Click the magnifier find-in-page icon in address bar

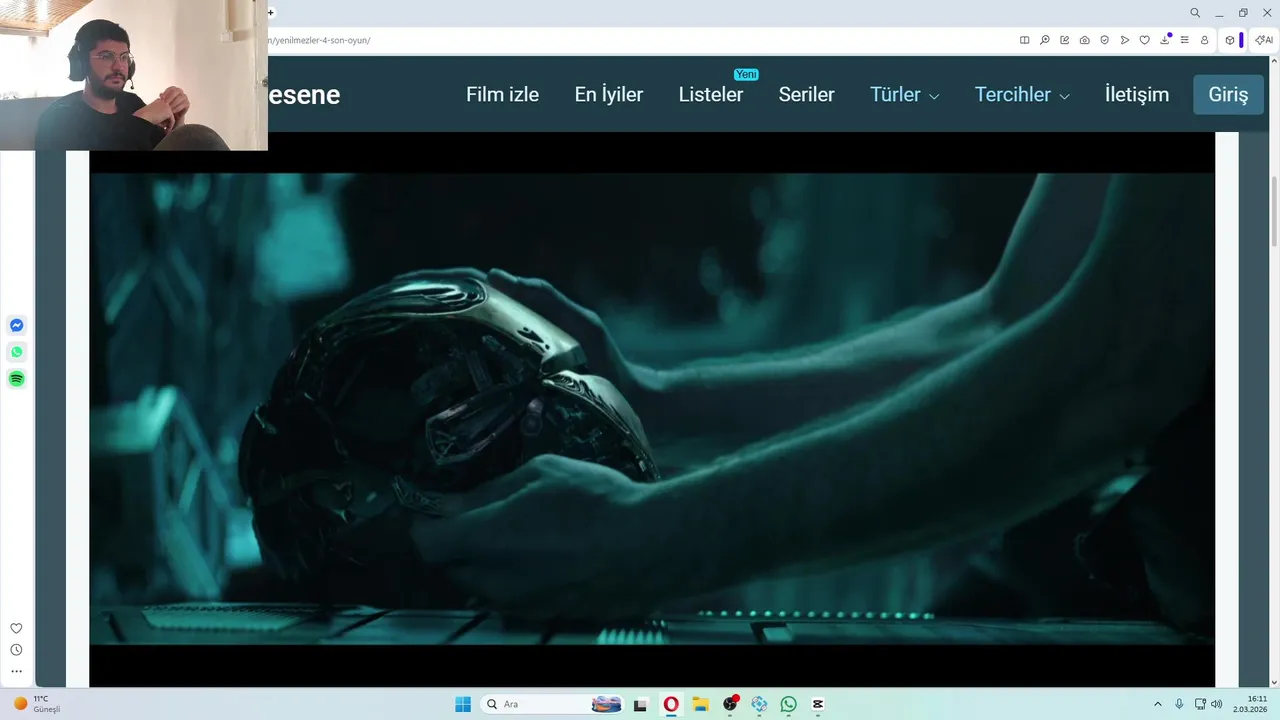point(1044,40)
